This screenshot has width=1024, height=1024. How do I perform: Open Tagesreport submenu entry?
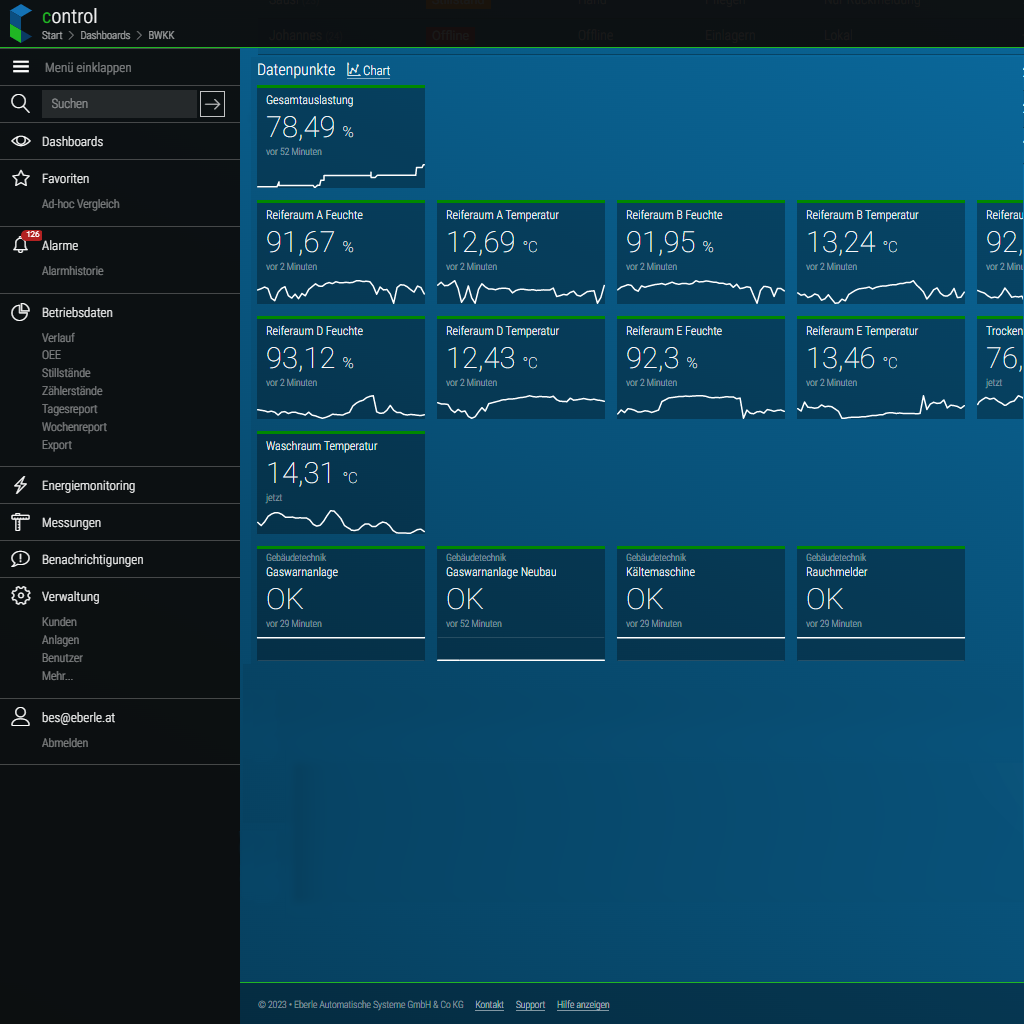click(x=69, y=409)
